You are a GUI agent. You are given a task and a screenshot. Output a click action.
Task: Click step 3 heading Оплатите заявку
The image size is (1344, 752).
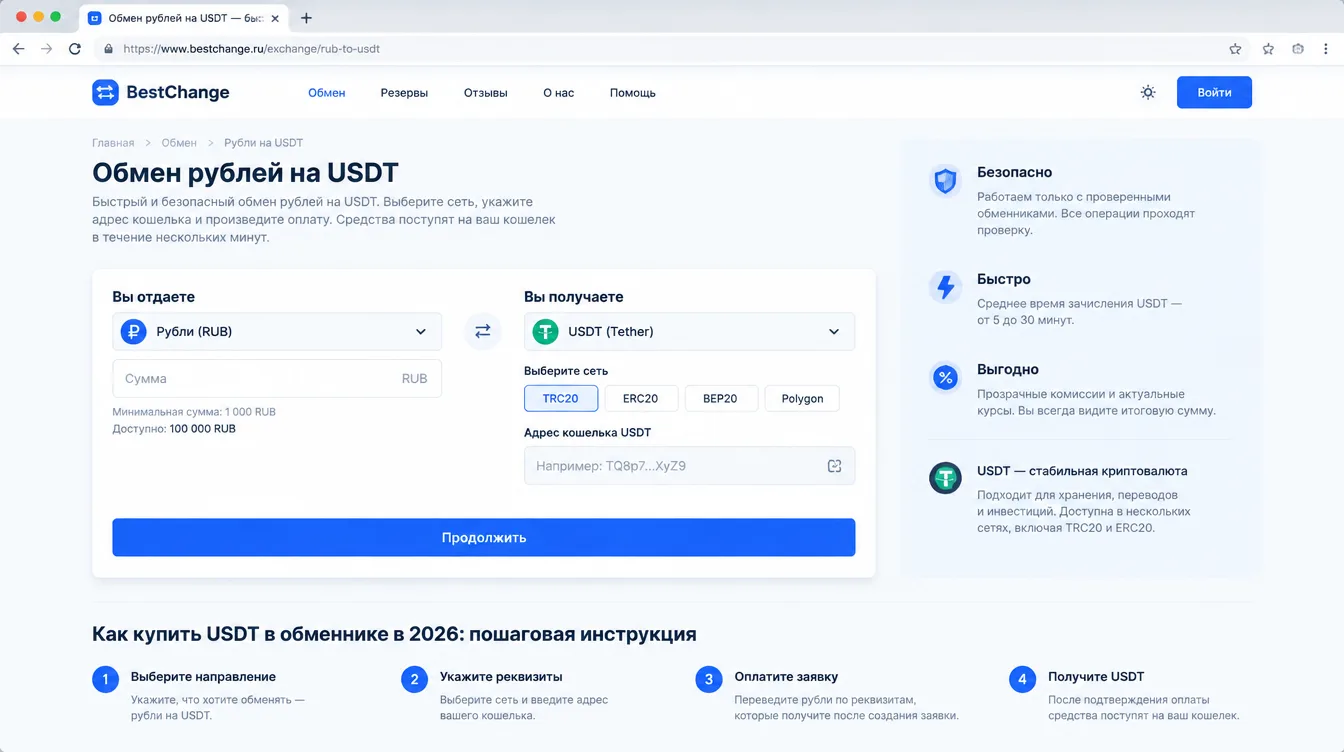(x=786, y=677)
